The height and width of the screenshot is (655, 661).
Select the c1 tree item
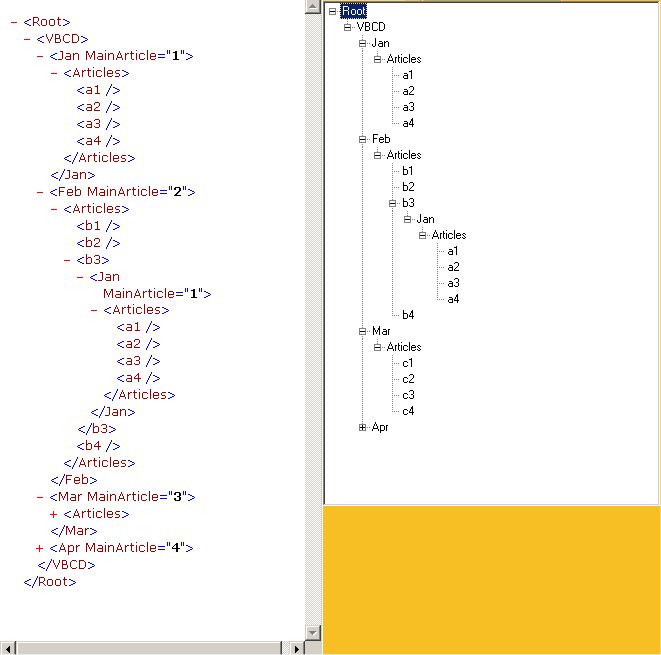tap(408, 363)
